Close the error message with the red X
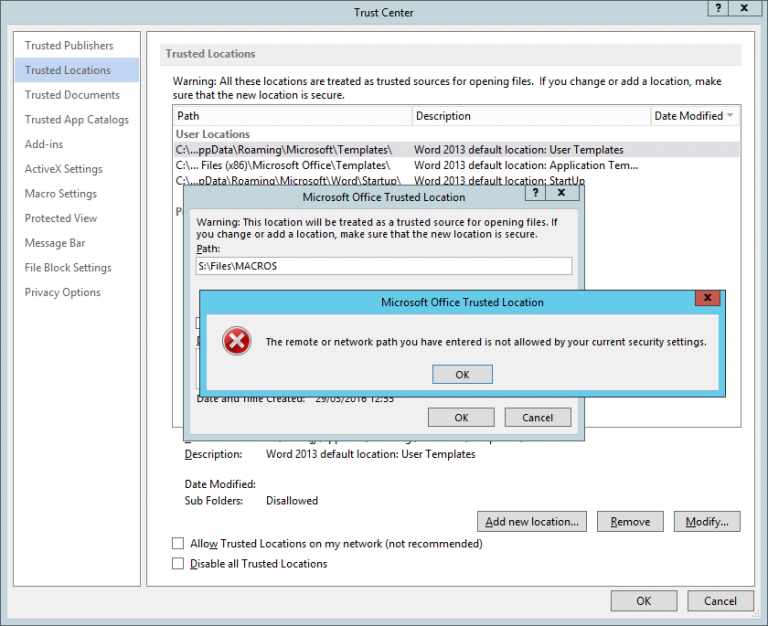This screenshot has height=626, width=768. (708, 298)
